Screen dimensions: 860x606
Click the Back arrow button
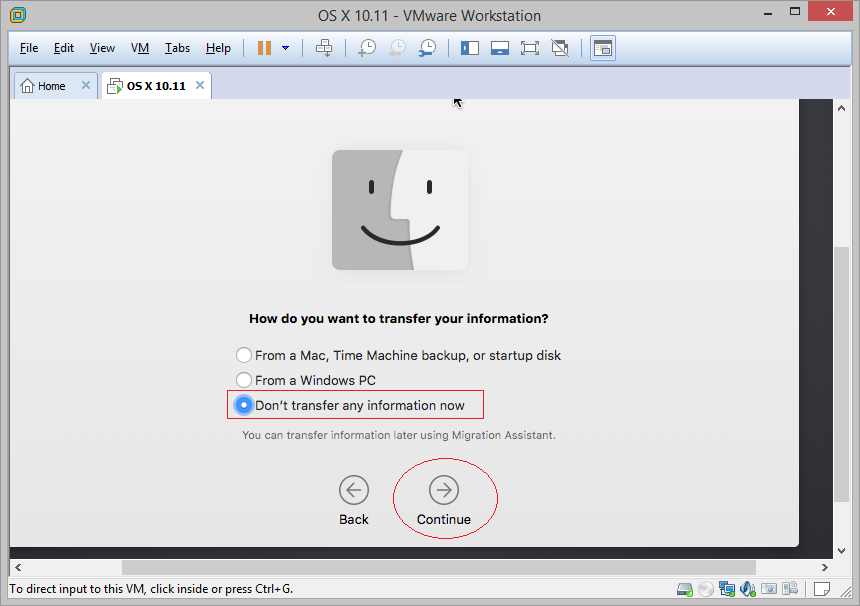[x=354, y=490]
